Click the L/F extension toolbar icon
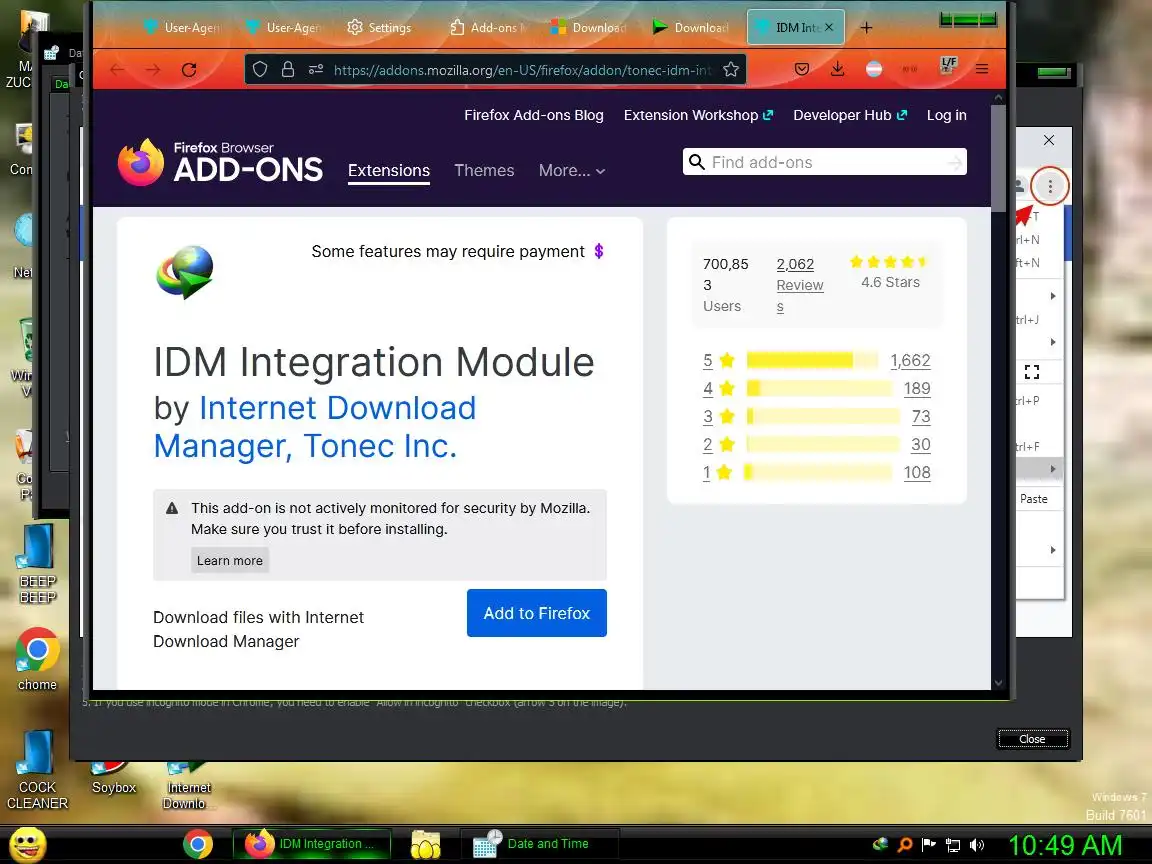 click(948, 66)
